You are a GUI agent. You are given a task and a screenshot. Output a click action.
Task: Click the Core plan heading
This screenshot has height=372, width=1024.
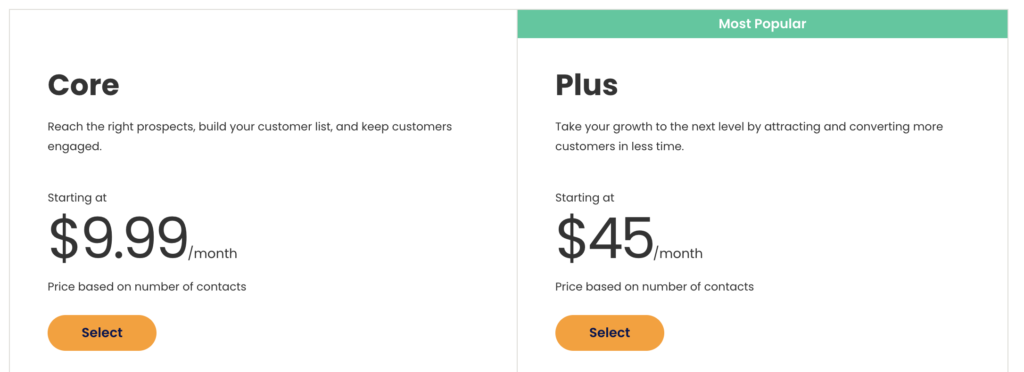coord(84,85)
